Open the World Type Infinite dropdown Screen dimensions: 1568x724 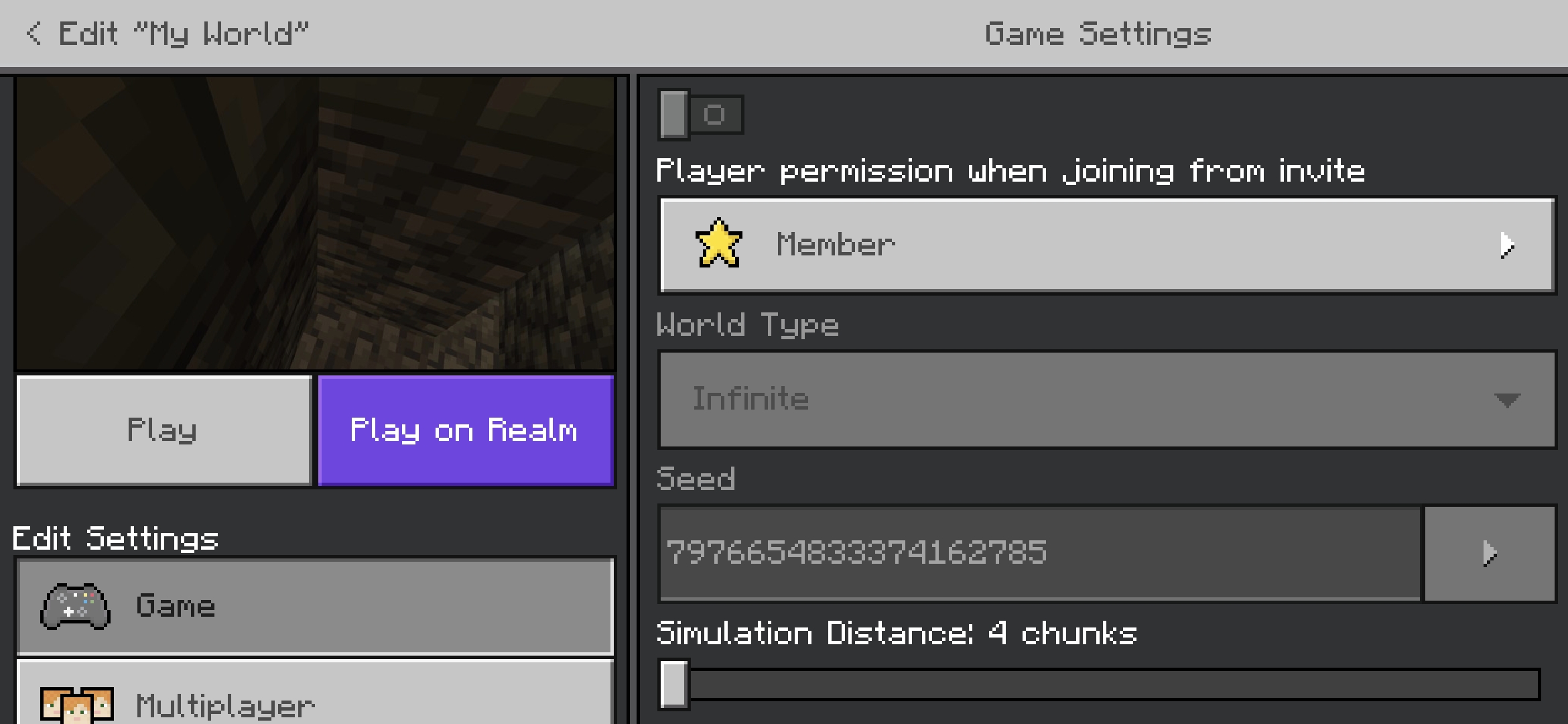click(x=1107, y=400)
